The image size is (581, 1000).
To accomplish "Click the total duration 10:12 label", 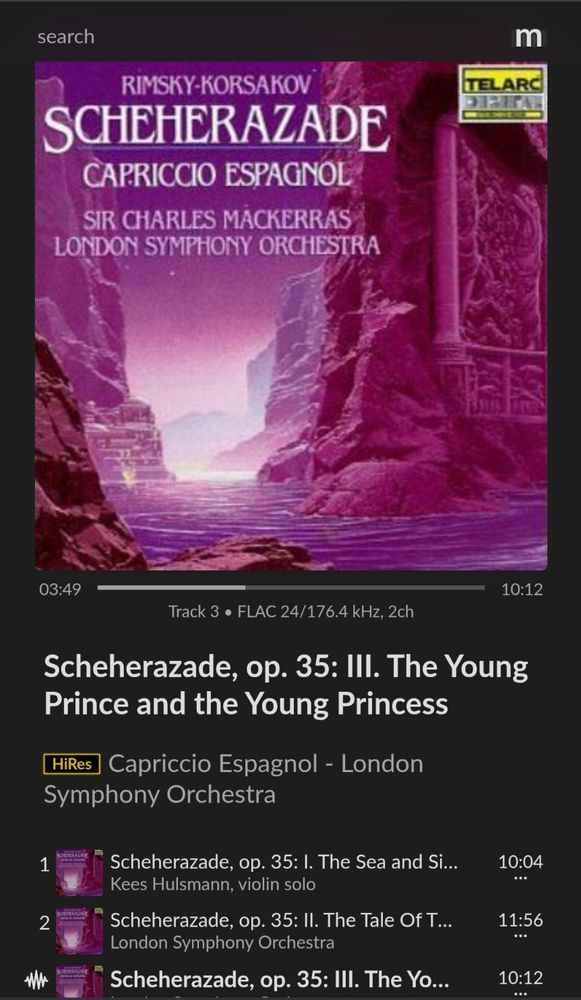I will [x=522, y=589].
